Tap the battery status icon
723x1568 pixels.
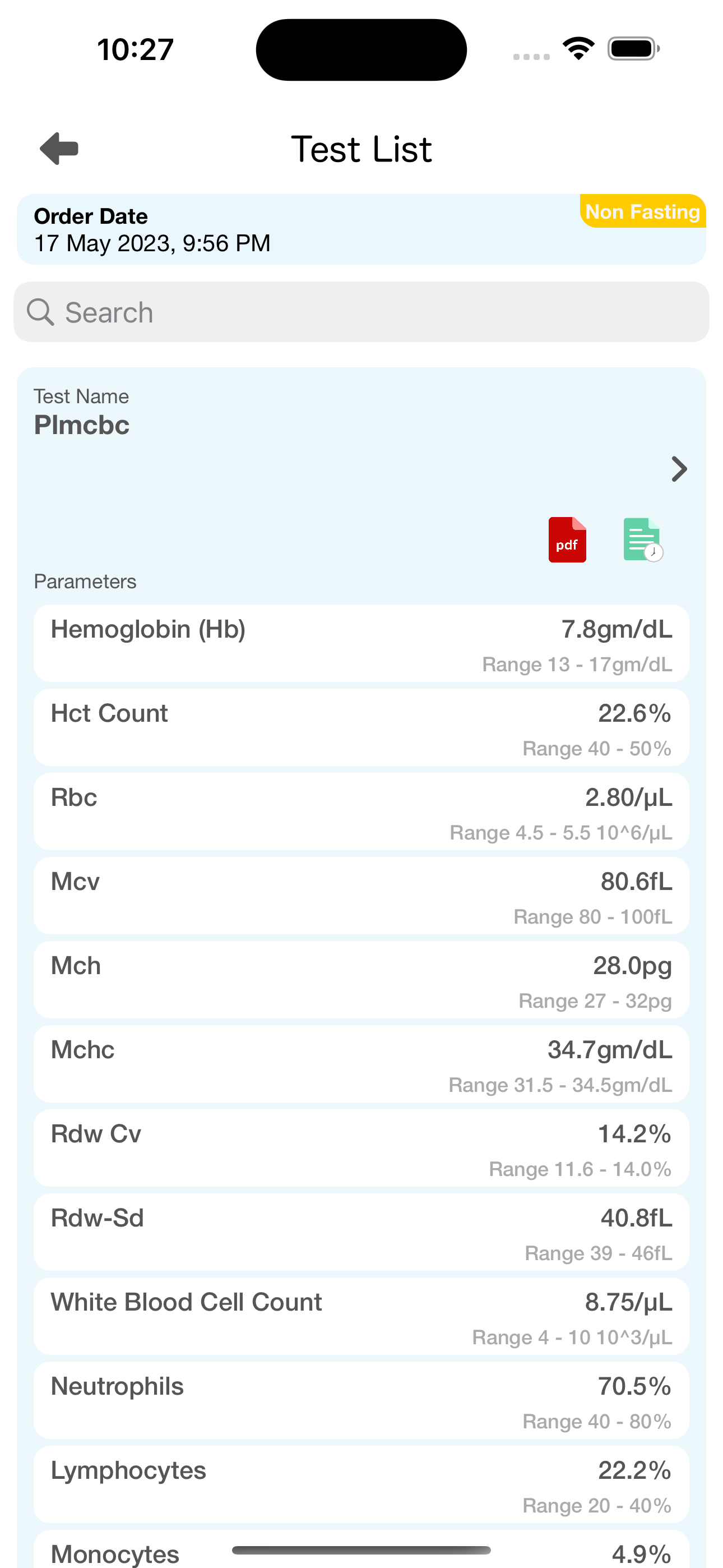pyautogui.click(x=633, y=49)
